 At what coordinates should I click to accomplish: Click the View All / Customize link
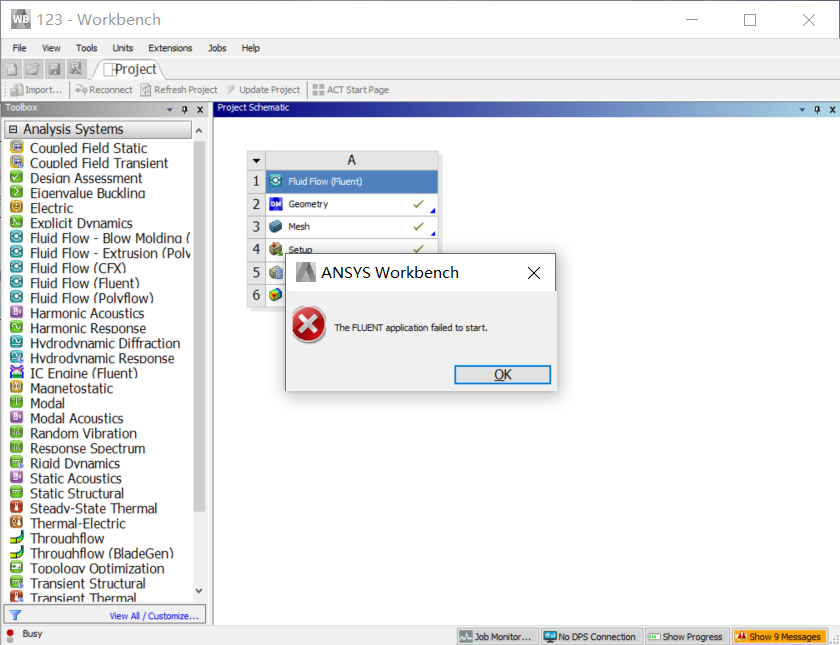[x=153, y=616]
